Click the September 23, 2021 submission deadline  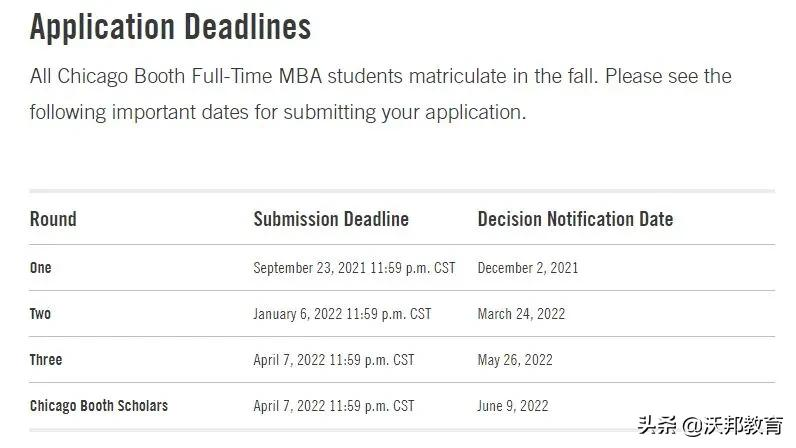pyautogui.click(x=354, y=268)
